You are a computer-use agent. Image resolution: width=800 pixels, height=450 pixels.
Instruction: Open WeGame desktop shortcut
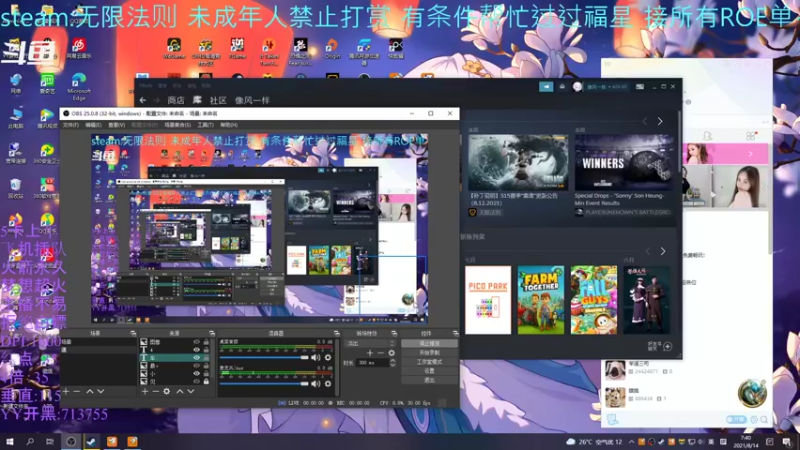click(174, 49)
